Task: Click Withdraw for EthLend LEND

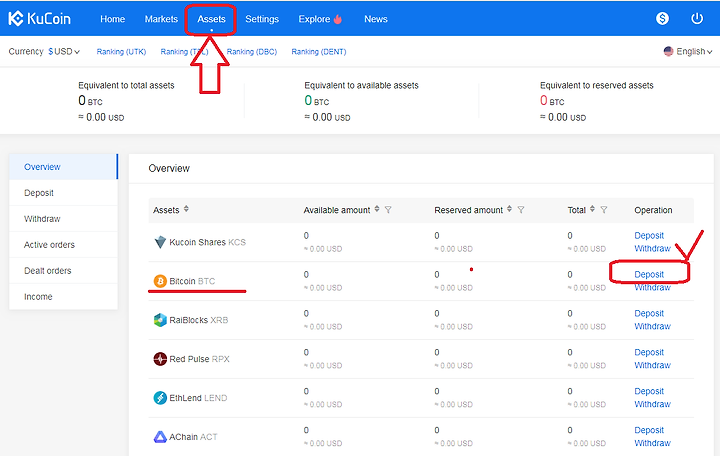Action: [x=652, y=405]
